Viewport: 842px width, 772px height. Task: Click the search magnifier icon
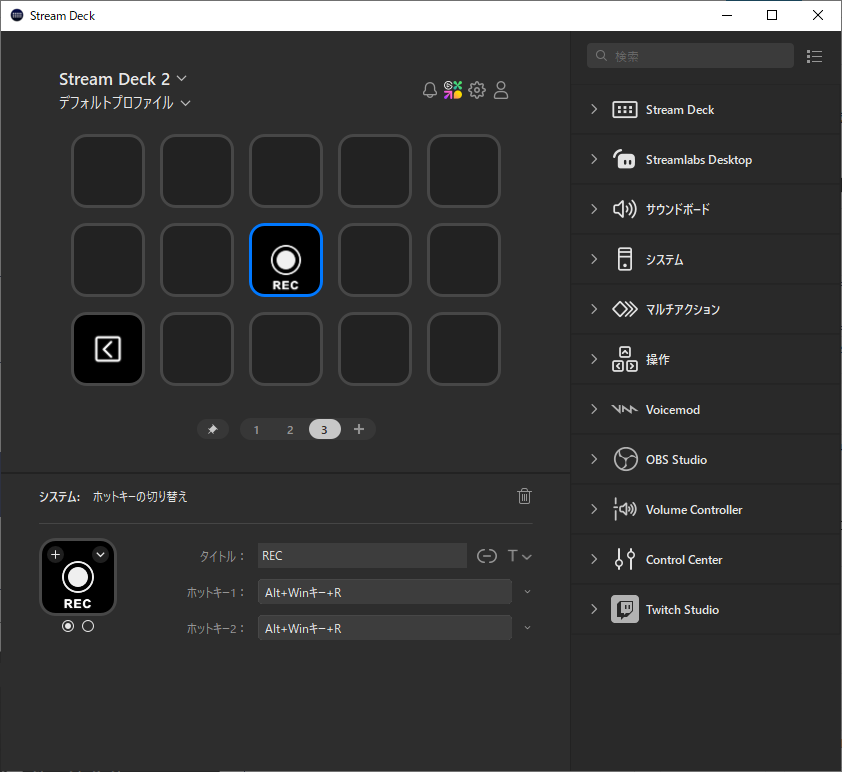601,56
